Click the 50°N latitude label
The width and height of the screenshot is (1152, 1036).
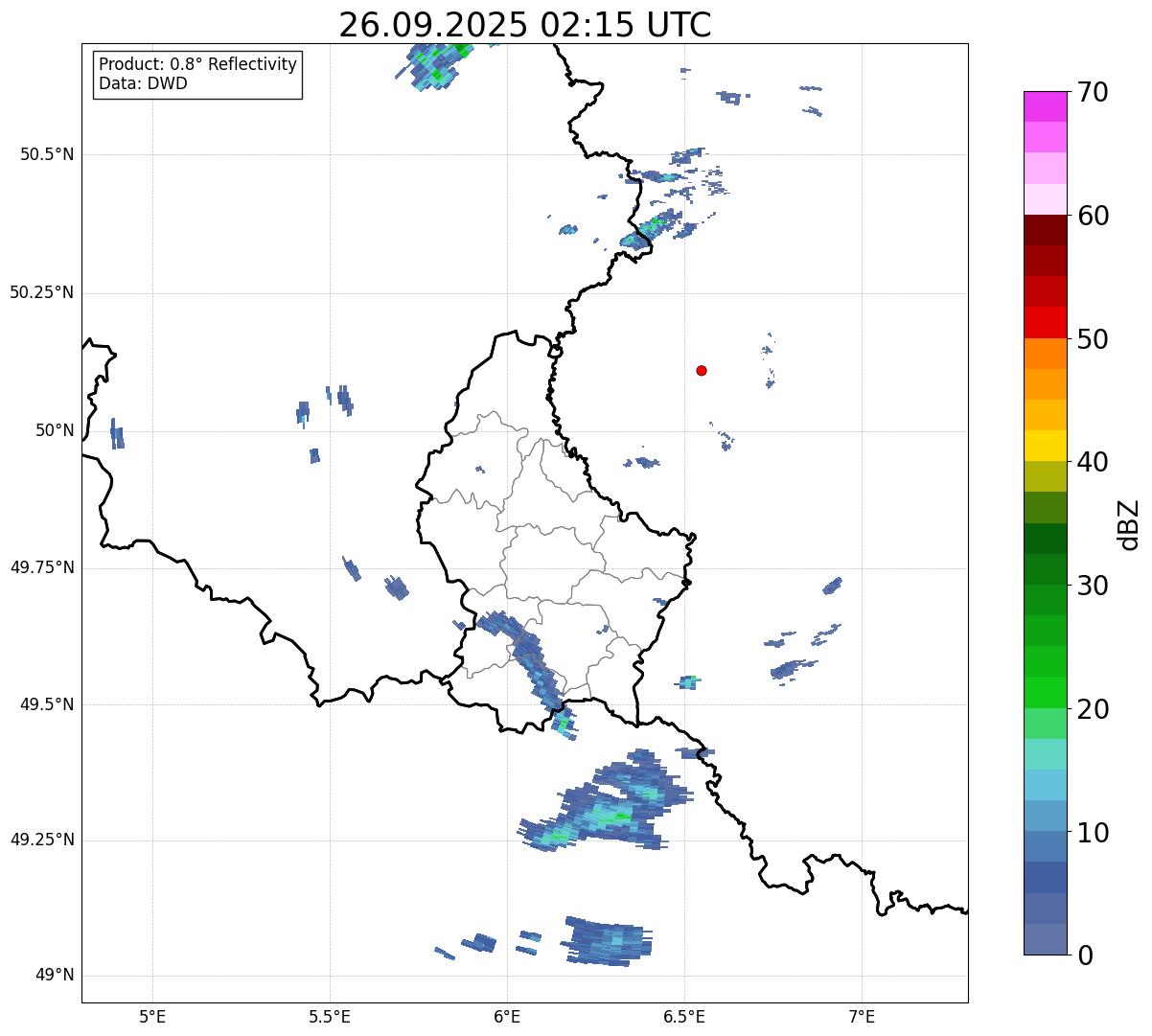55,430
